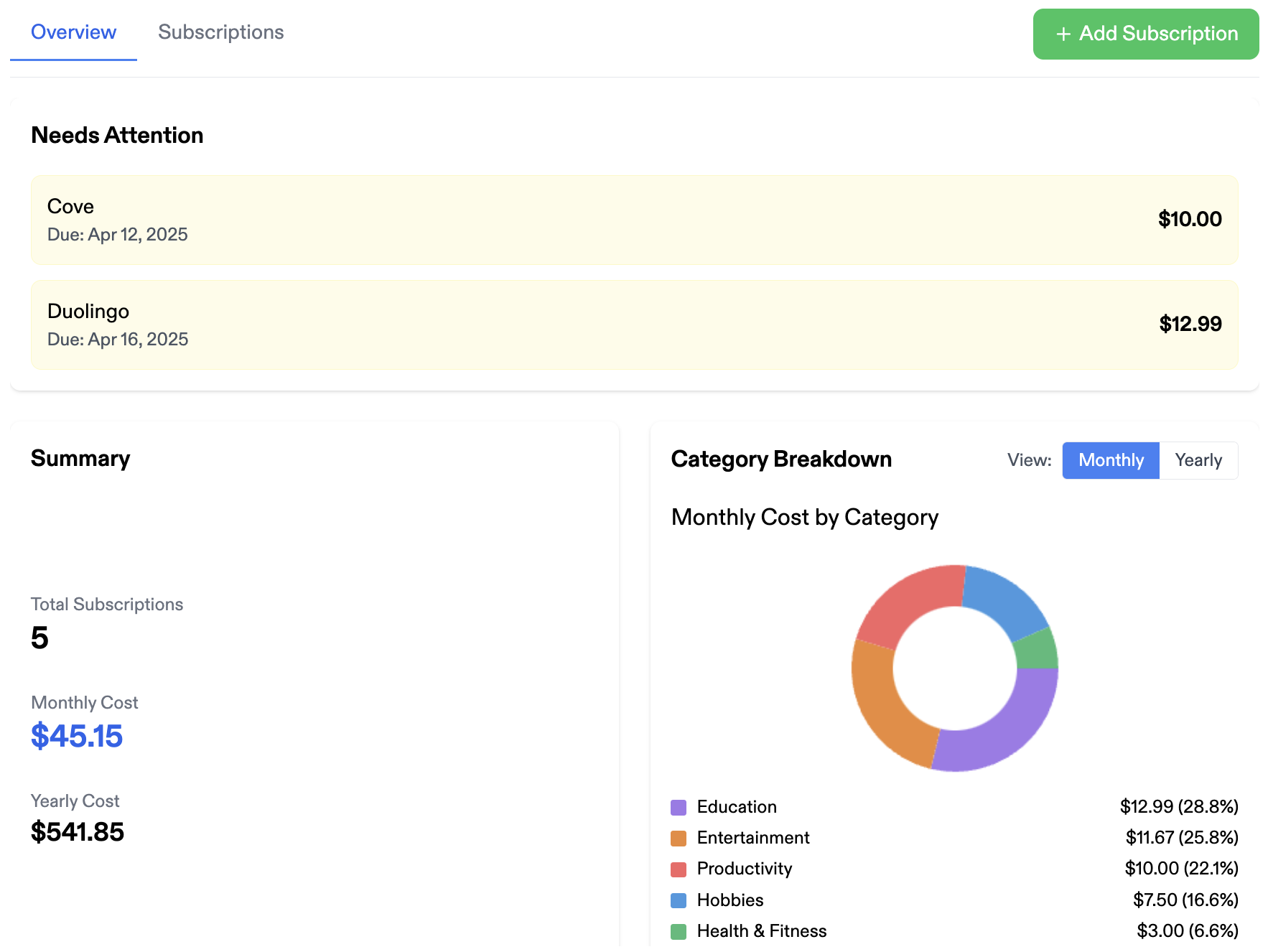The image size is (1268, 952).
Task: Click the red Productivity legend swatch
Action: coord(679,869)
